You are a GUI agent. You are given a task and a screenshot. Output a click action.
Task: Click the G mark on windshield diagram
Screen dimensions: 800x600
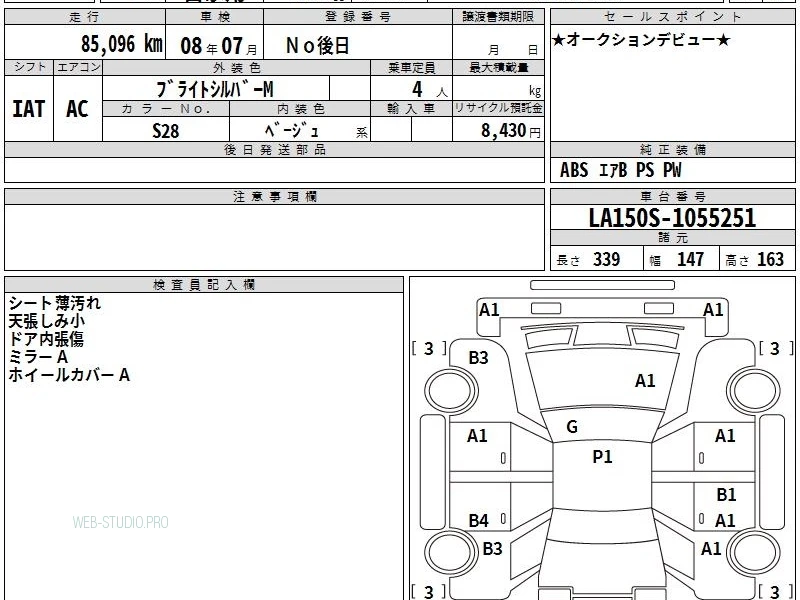click(x=572, y=427)
